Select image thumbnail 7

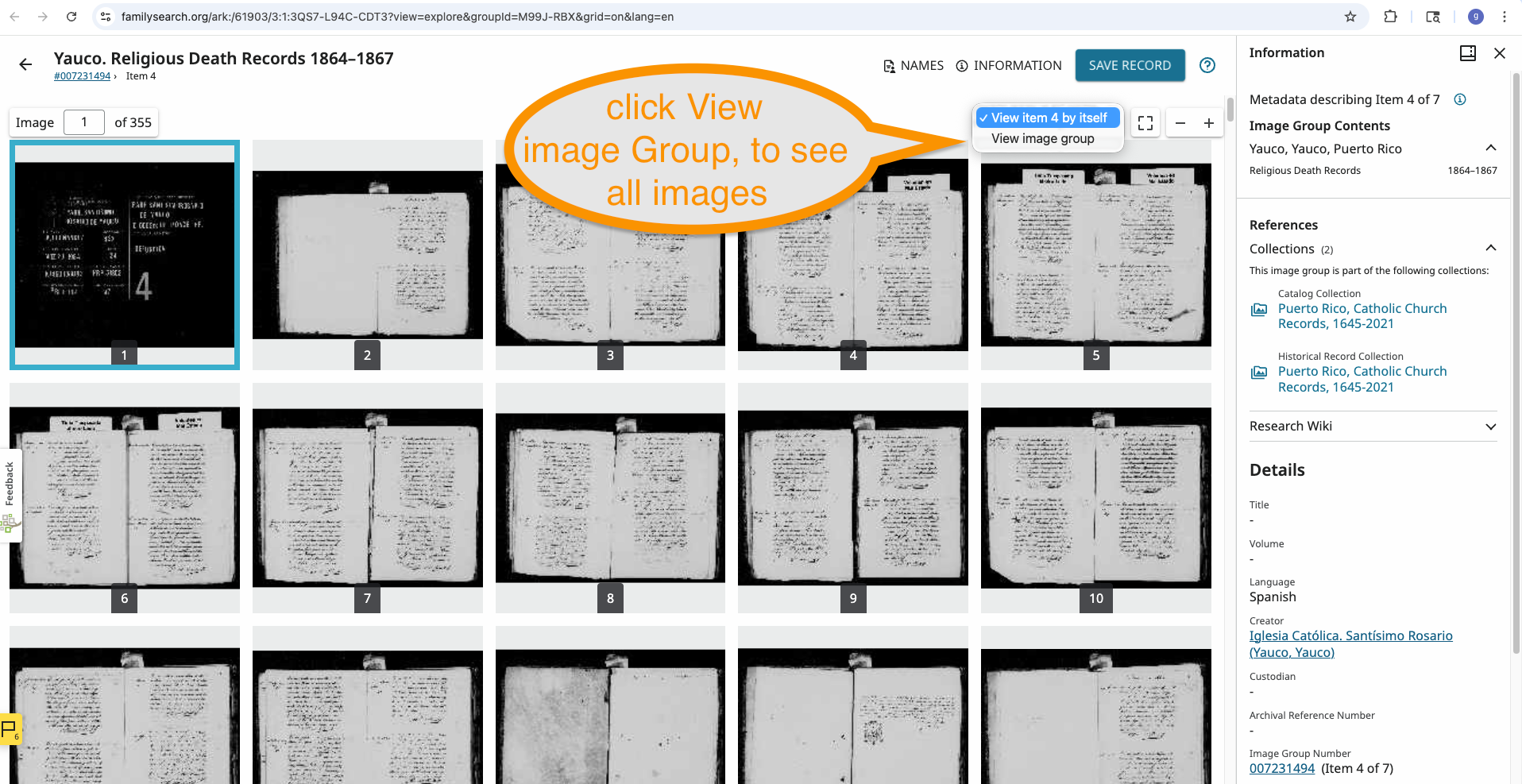[x=368, y=498]
